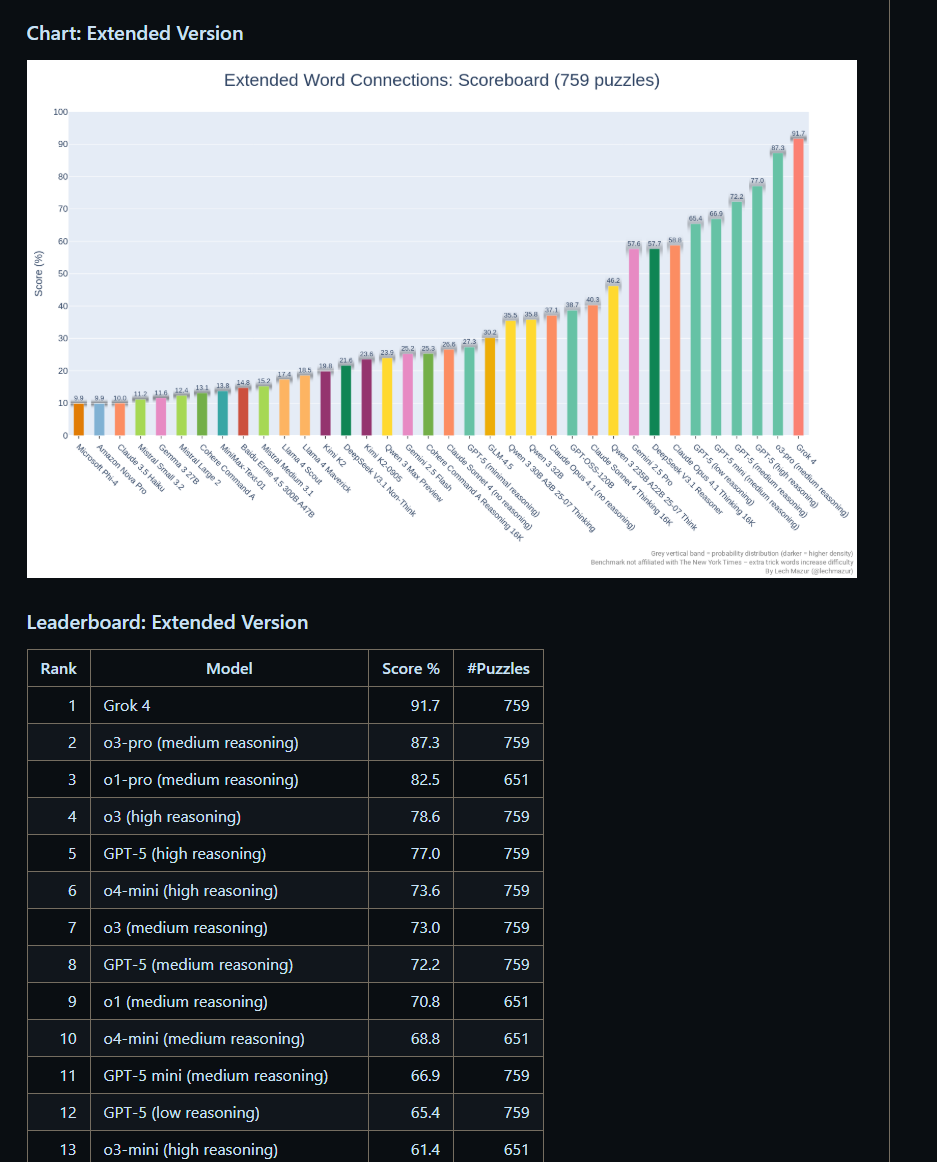Select the "o1-pro (medium reasoning)" table cell
Image resolution: width=937 pixels, height=1162 pixels.
[x=229, y=780]
